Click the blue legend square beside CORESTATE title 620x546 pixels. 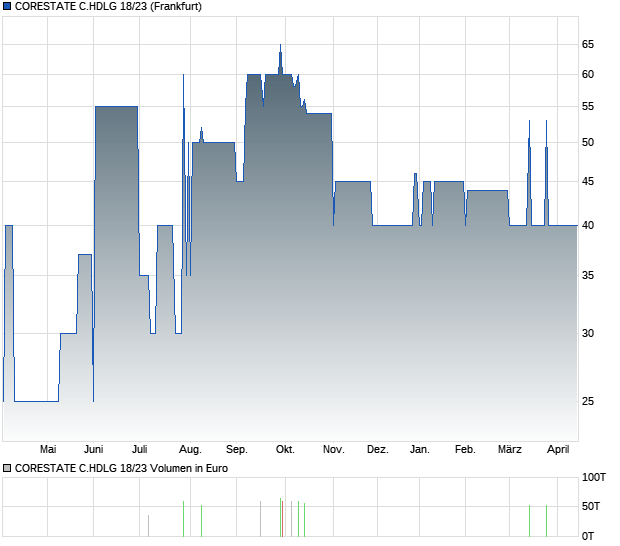(7, 7)
